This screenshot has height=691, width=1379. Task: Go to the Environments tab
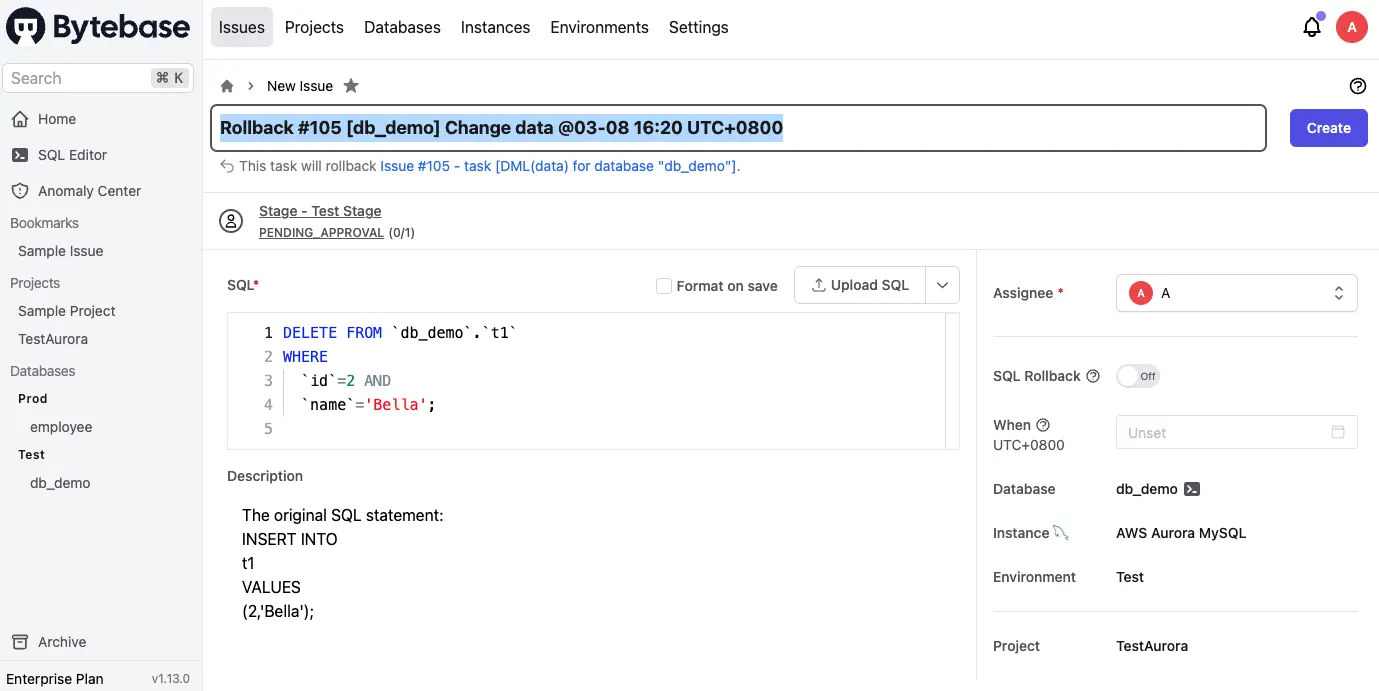point(599,28)
